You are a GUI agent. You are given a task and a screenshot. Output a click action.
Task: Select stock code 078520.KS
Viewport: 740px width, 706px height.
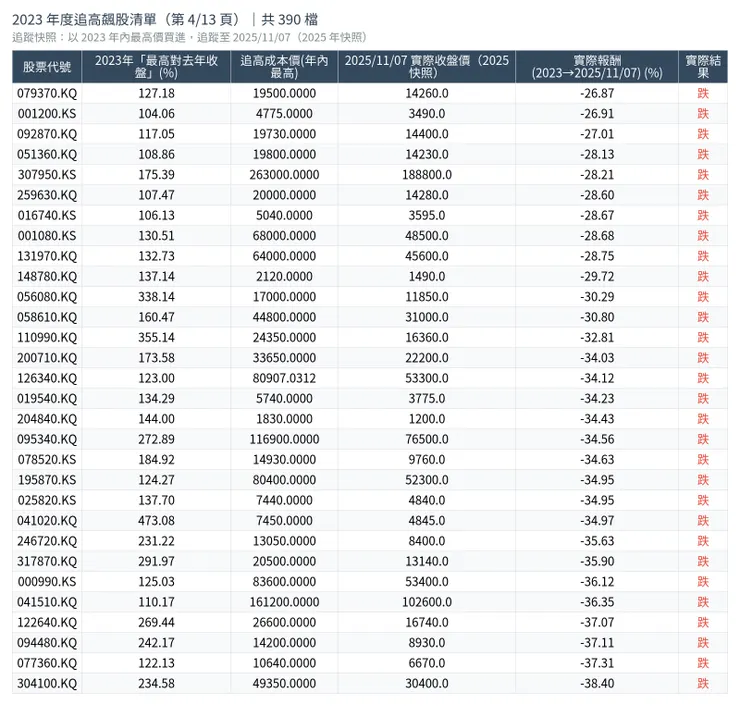[x=47, y=460]
